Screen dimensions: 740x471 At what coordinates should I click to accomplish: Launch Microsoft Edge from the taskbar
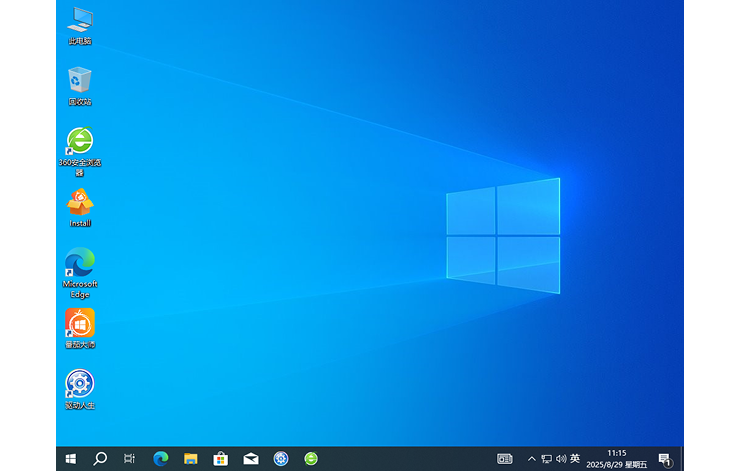(x=161, y=459)
